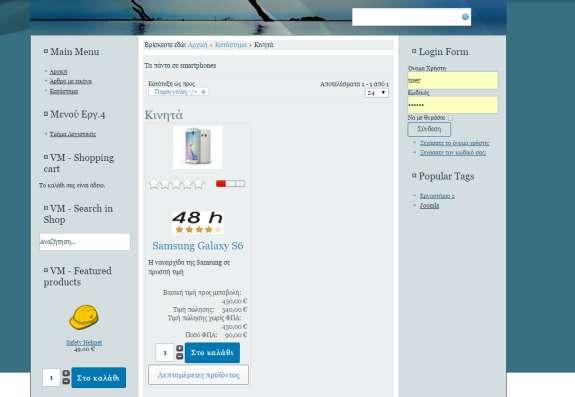The width and height of the screenshot is (575, 397).
Task: Click the password field in Login Form
Action: tap(453, 105)
